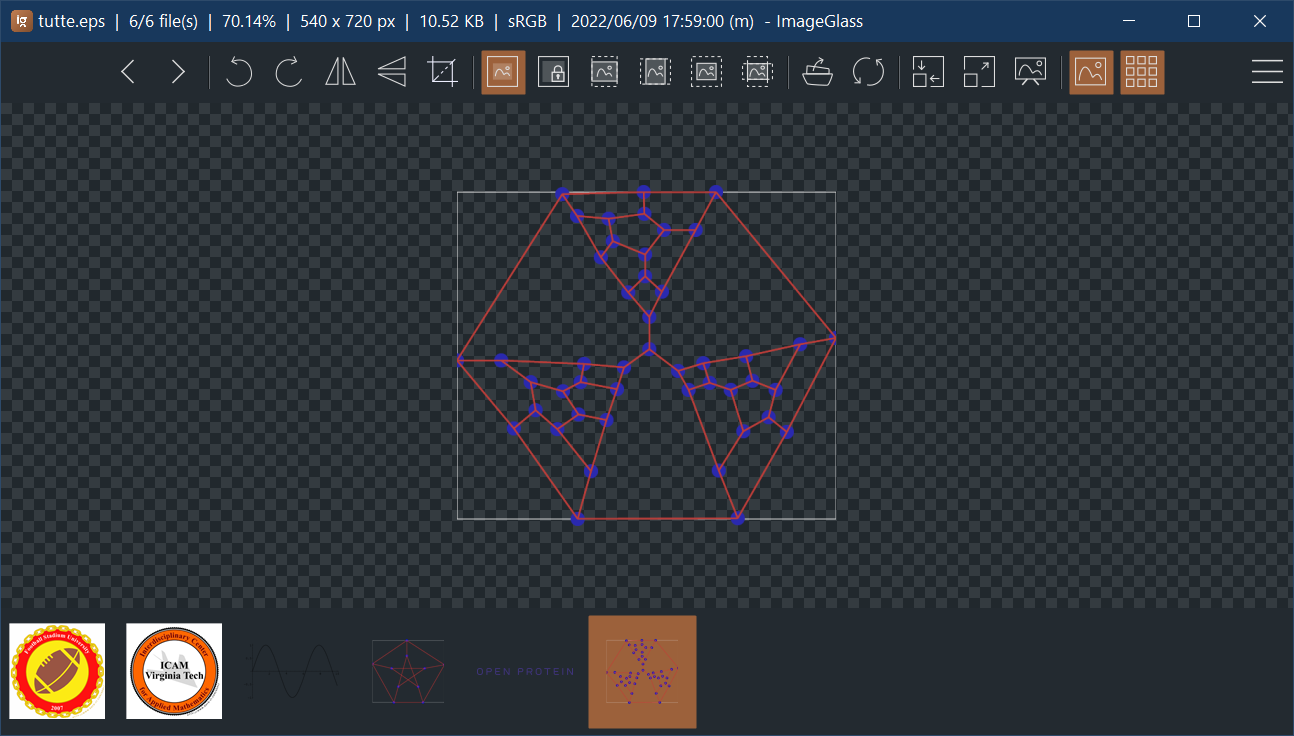
Task: Click the 70.14% zoom value in title
Action: pos(249,21)
